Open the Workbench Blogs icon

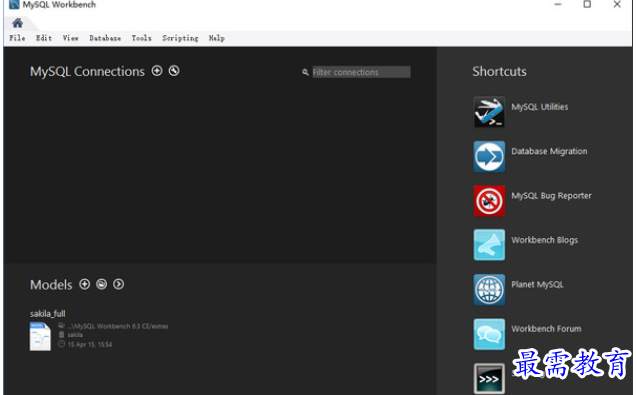(489, 245)
